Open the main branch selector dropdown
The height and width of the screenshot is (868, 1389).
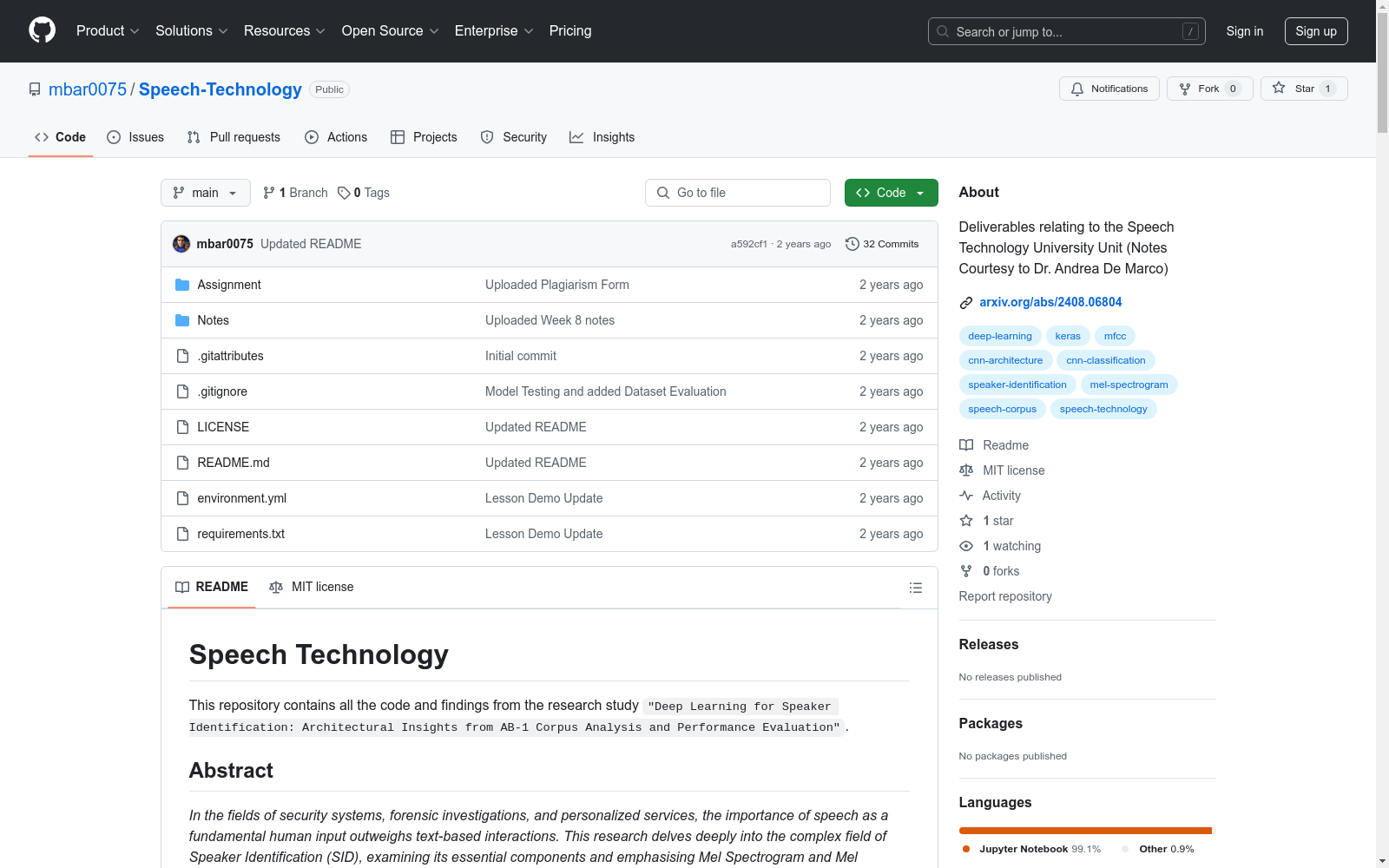pos(206,193)
